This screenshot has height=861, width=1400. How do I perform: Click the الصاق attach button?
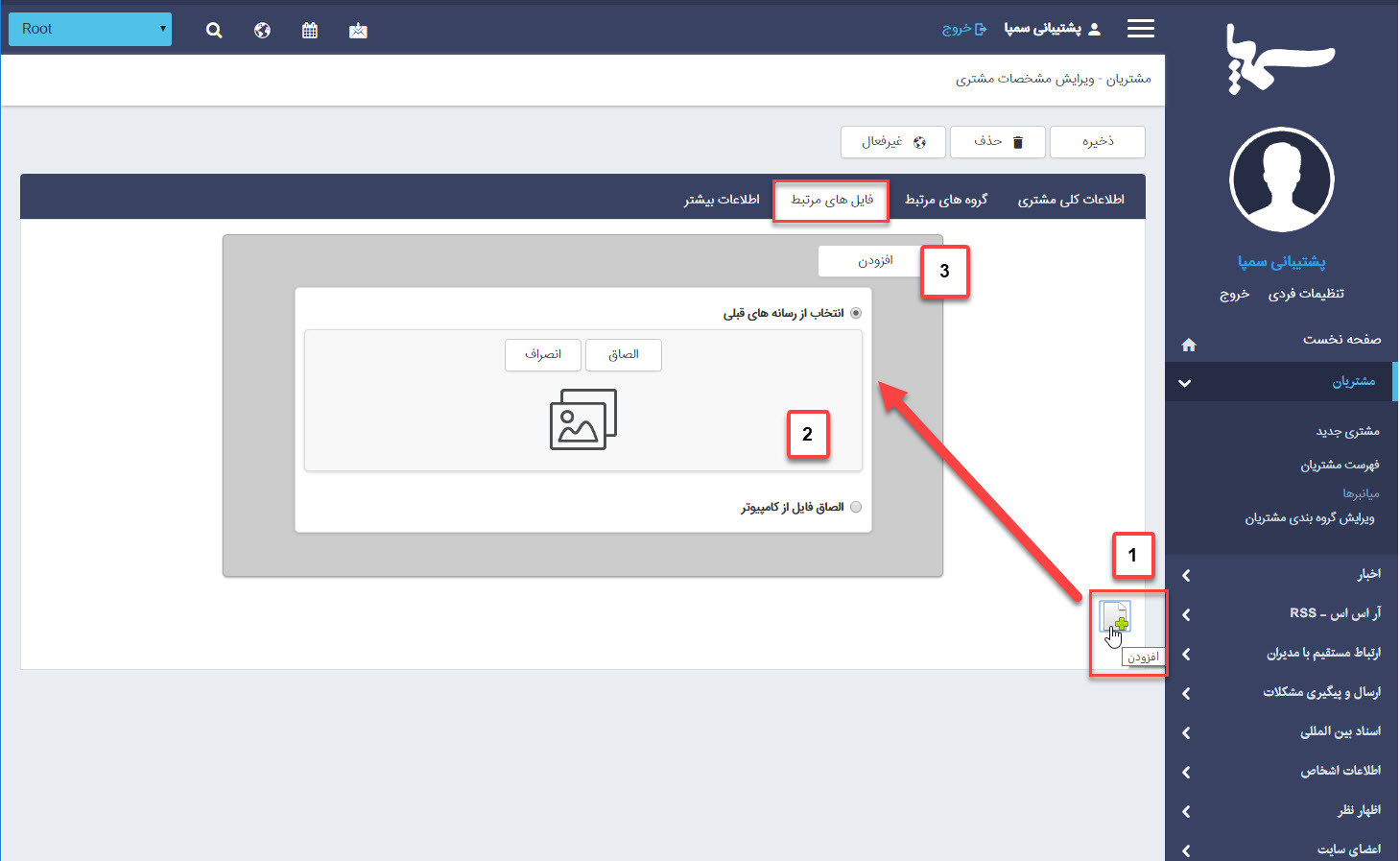(623, 354)
